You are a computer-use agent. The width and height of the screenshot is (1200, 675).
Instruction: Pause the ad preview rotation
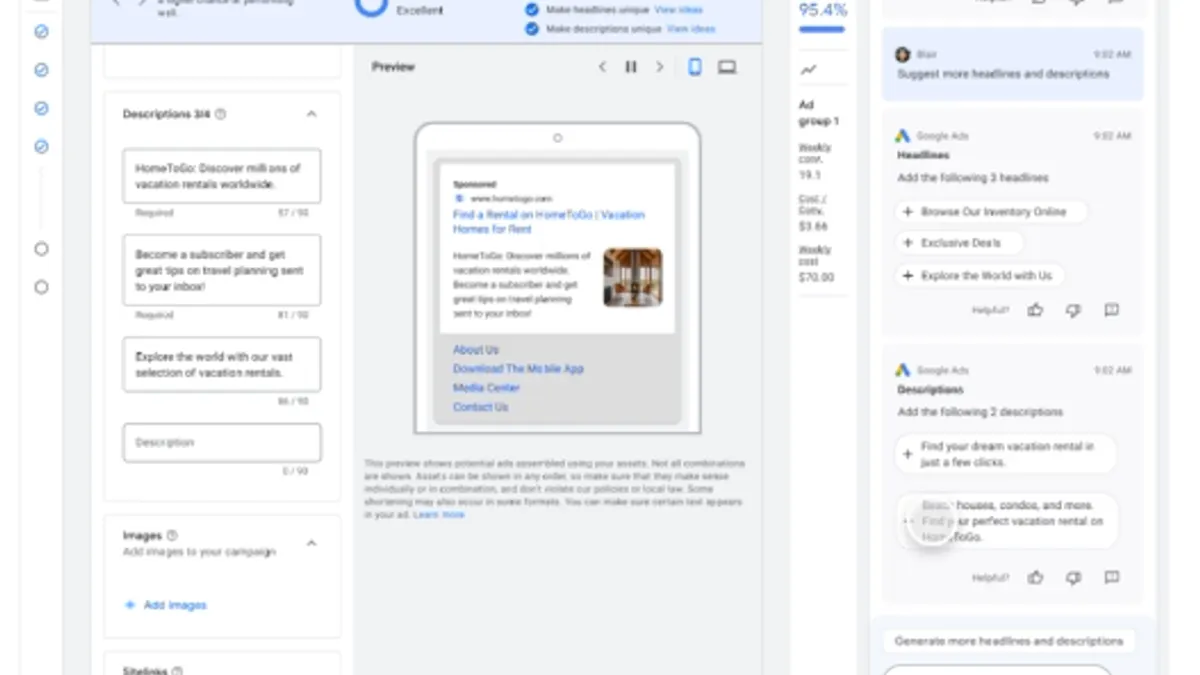[631, 67]
